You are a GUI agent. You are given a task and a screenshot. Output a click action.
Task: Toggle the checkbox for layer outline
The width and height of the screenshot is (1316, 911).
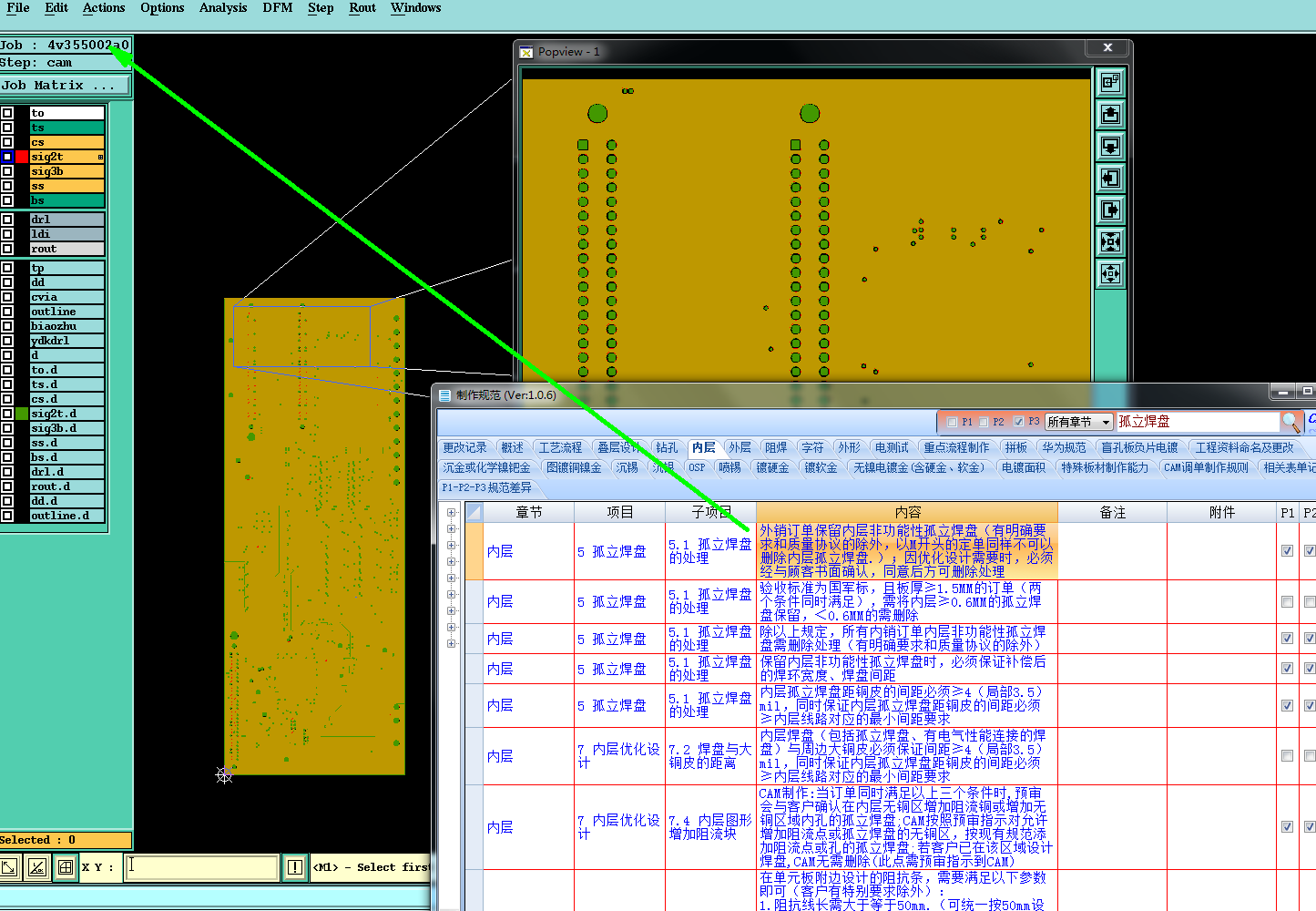point(7,312)
